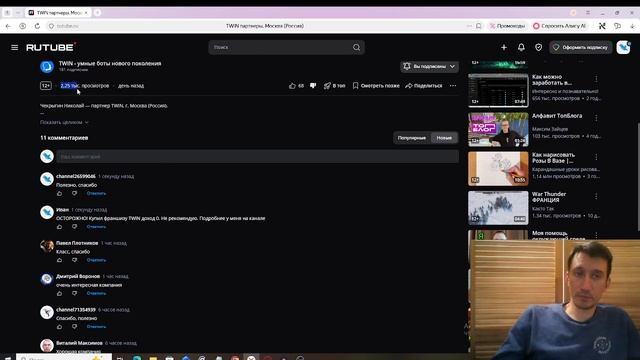Open Алфавит Топблога video thumbnail
This screenshot has width=640, height=360.
coord(498,129)
